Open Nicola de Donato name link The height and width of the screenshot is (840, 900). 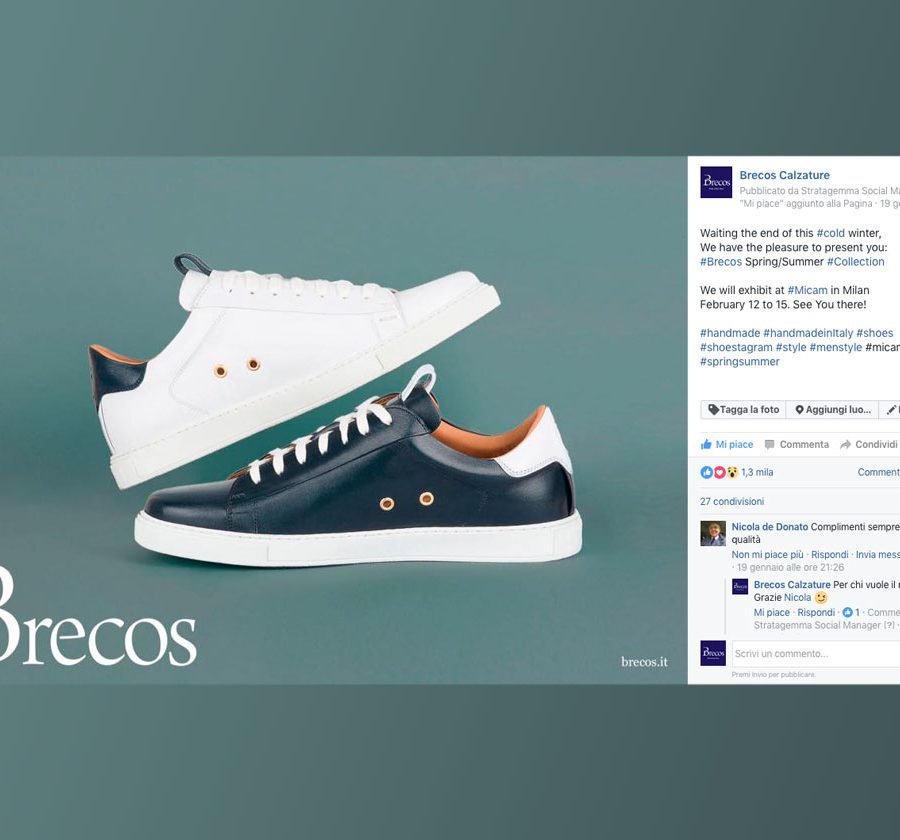[x=770, y=527]
